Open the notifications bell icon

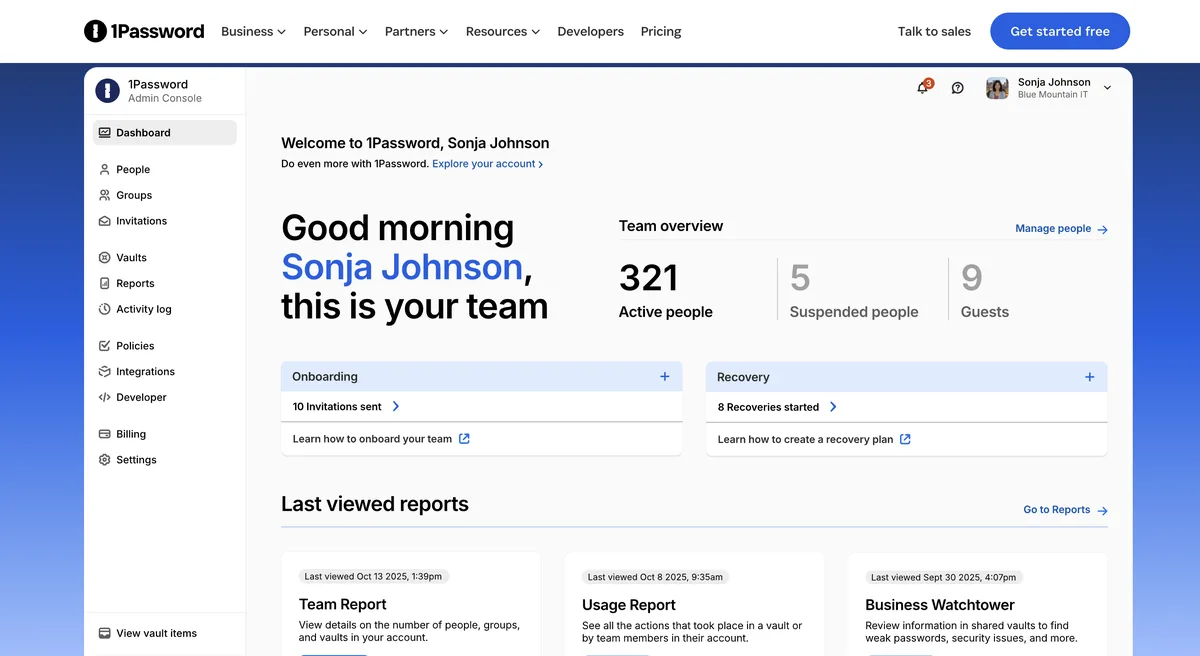(x=923, y=88)
